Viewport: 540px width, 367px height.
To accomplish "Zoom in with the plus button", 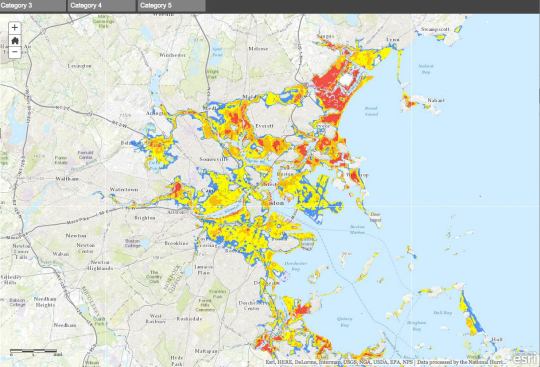I will click(x=14, y=27).
